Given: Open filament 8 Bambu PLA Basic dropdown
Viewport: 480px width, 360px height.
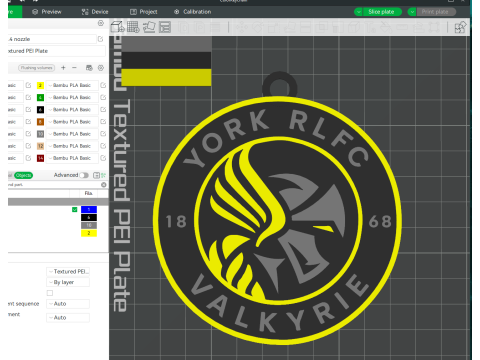Looking at the screenshot, I should click(x=72, y=122).
